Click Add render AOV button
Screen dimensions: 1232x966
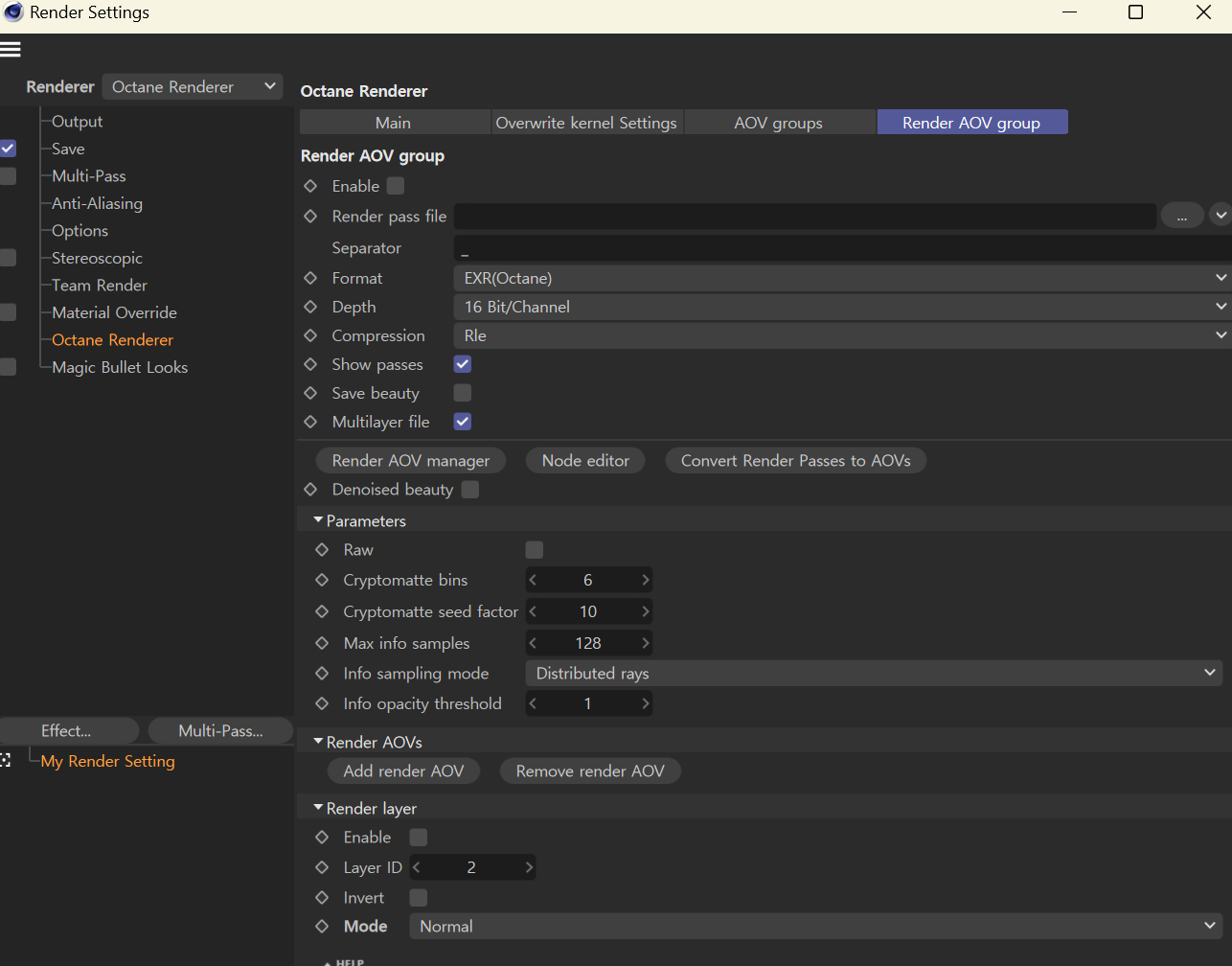404,771
